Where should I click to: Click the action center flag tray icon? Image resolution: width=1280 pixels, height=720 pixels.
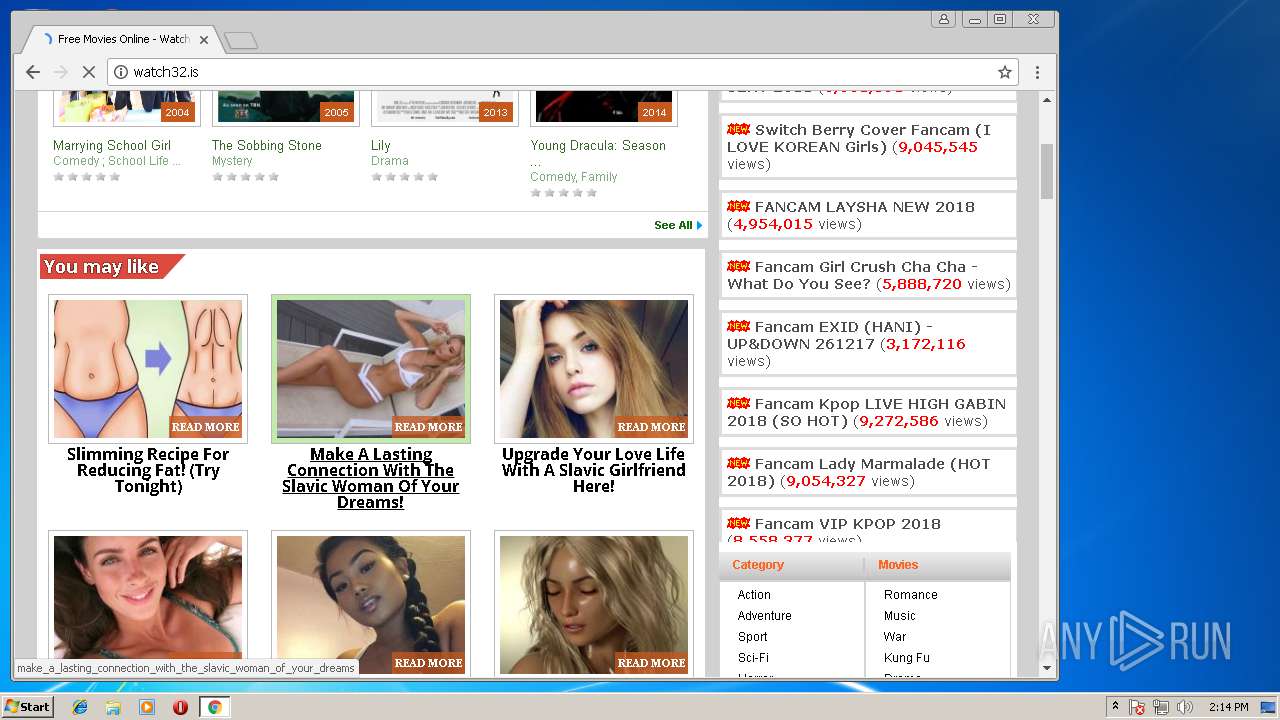coord(1137,707)
